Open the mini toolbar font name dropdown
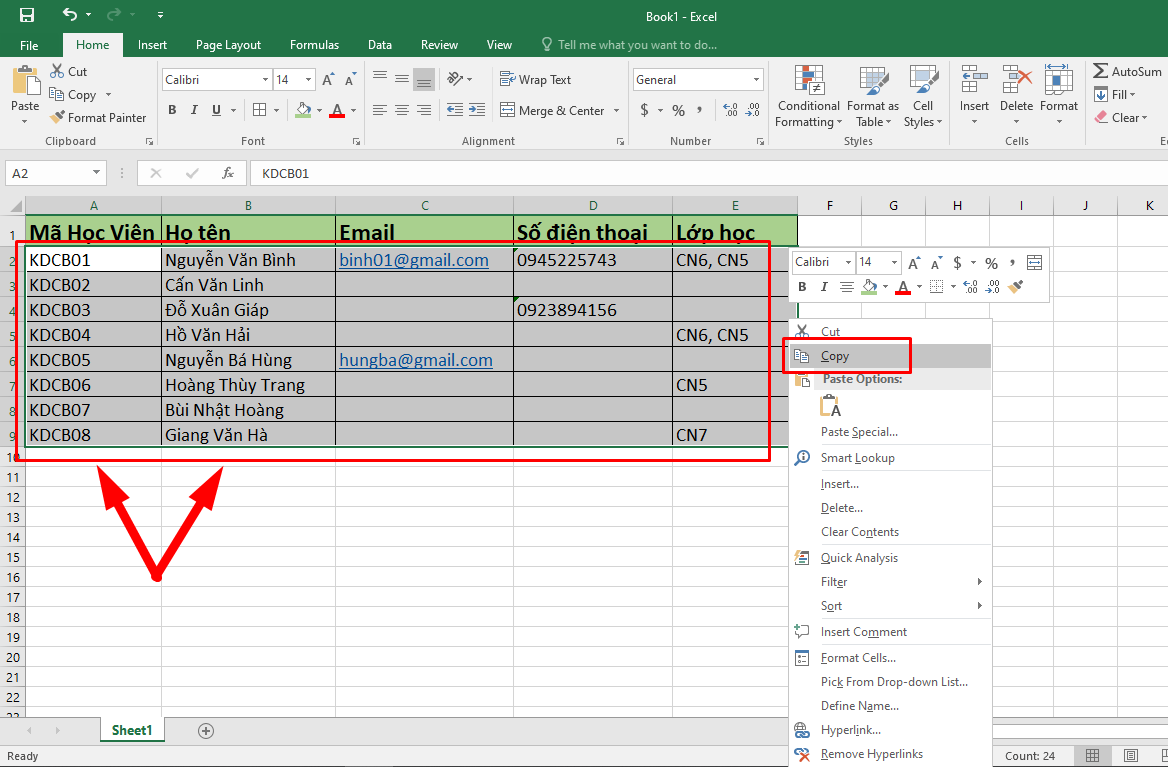1168x767 pixels. click(848, 262)
